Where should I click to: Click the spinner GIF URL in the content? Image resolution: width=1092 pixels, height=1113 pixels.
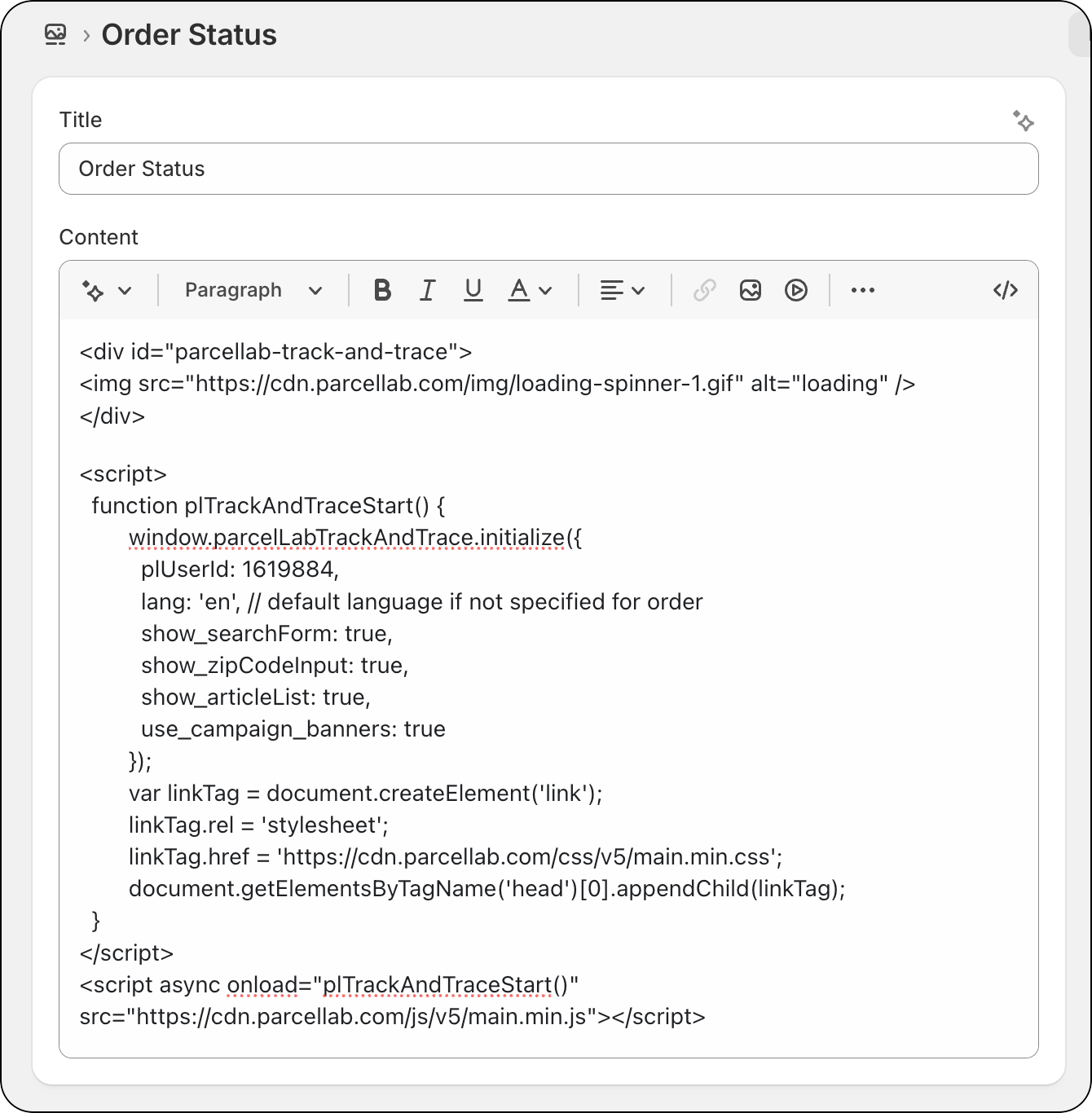click(x=456, y=383)
